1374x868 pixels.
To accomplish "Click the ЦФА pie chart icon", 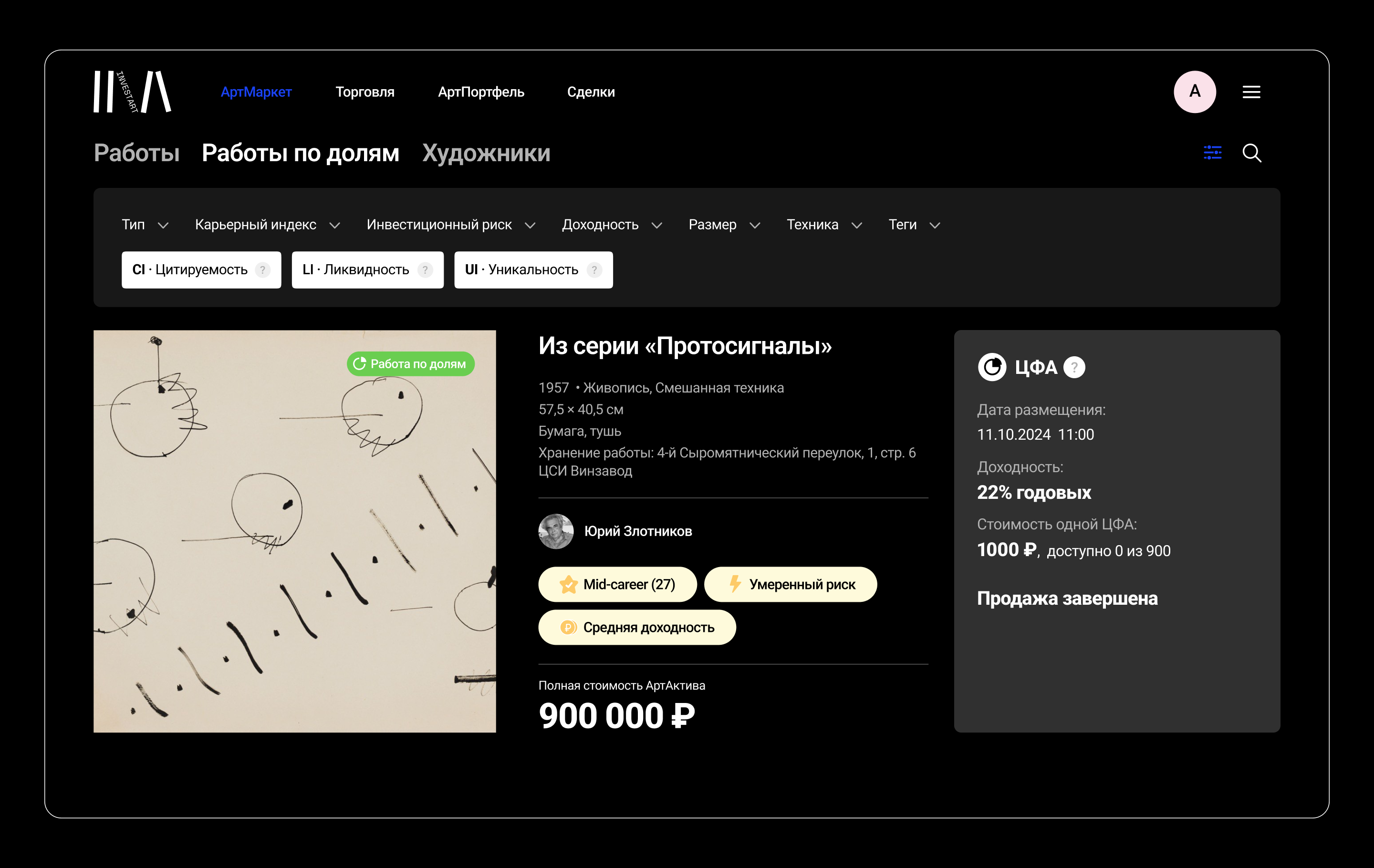I will click(x=992, y=367).
